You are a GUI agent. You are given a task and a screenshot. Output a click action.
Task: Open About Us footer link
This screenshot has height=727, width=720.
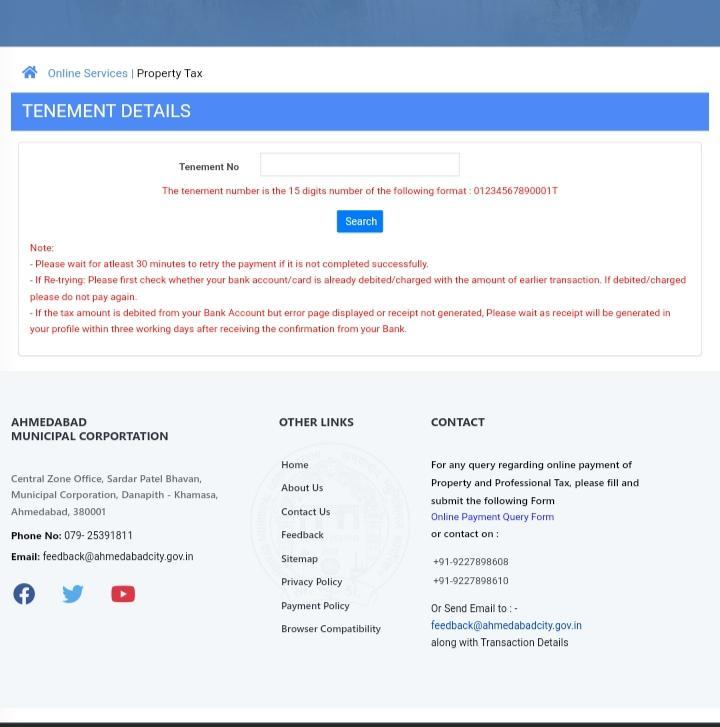(302, 488)
